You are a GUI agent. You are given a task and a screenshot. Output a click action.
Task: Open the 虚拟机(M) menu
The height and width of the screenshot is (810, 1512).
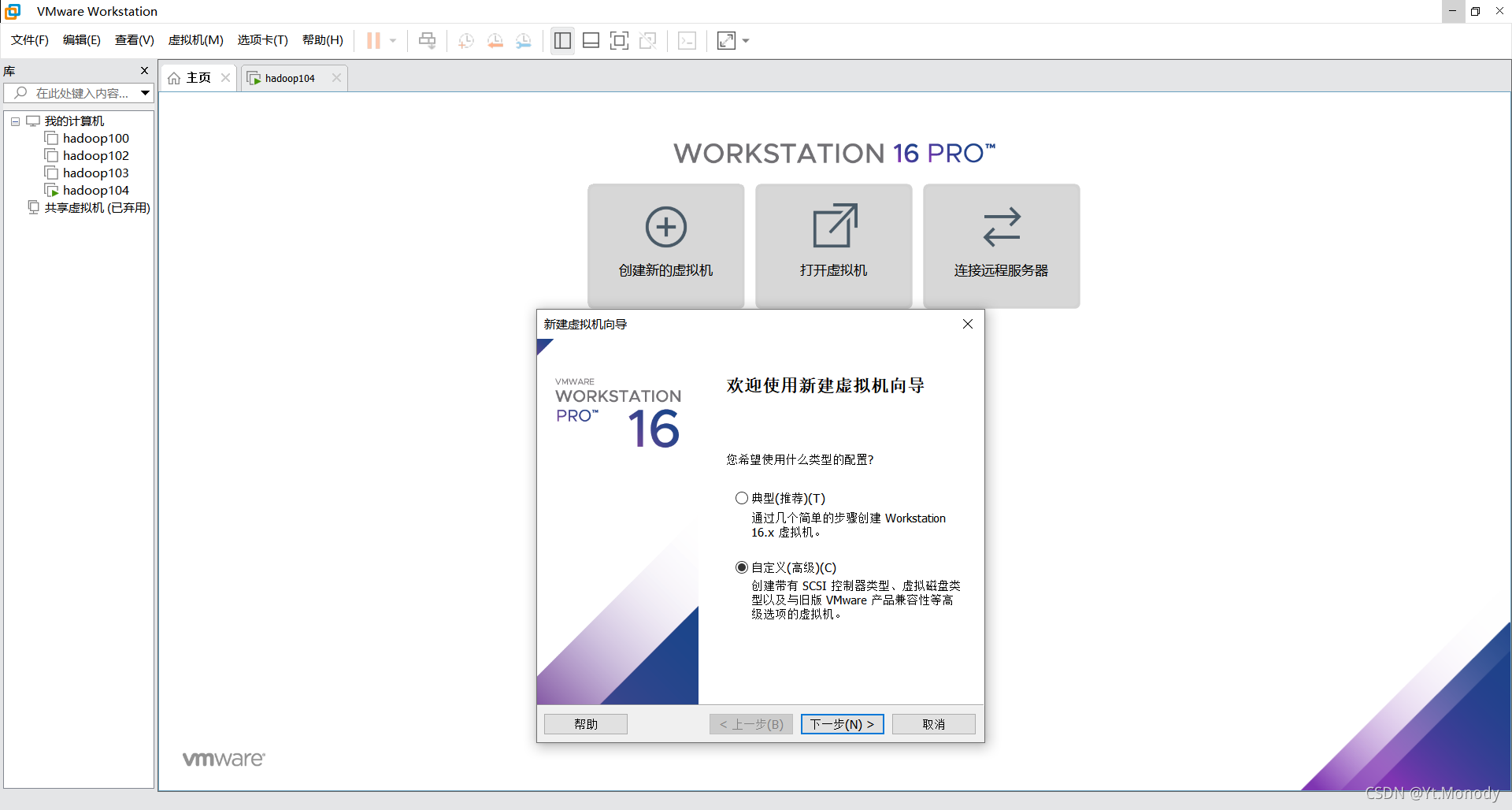196,40
